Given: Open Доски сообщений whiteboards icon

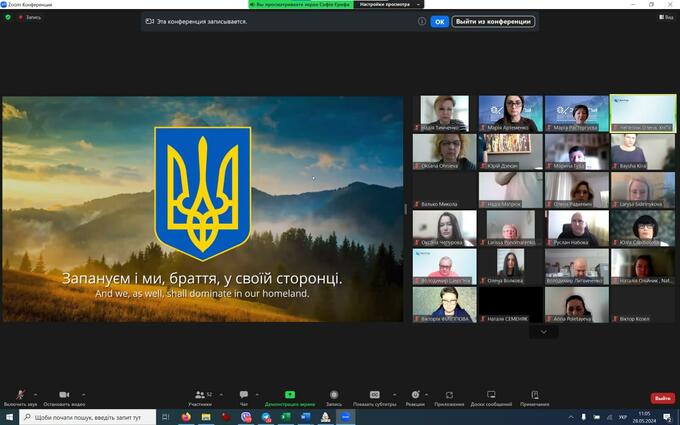Looking at the screenshot, I should tap(491, 395).
